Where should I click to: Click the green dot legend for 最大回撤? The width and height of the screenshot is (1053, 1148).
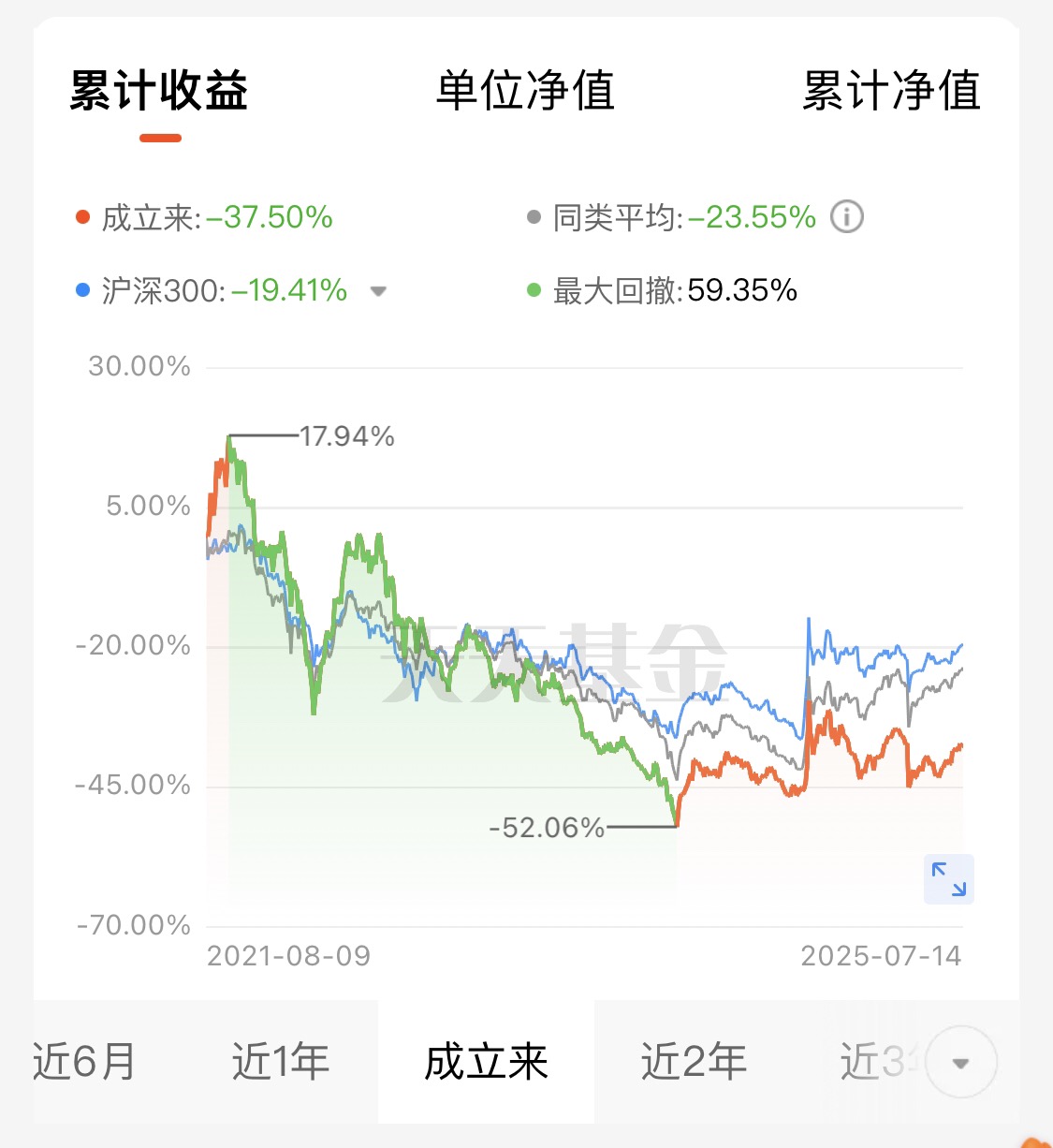[x=534, y=290]
